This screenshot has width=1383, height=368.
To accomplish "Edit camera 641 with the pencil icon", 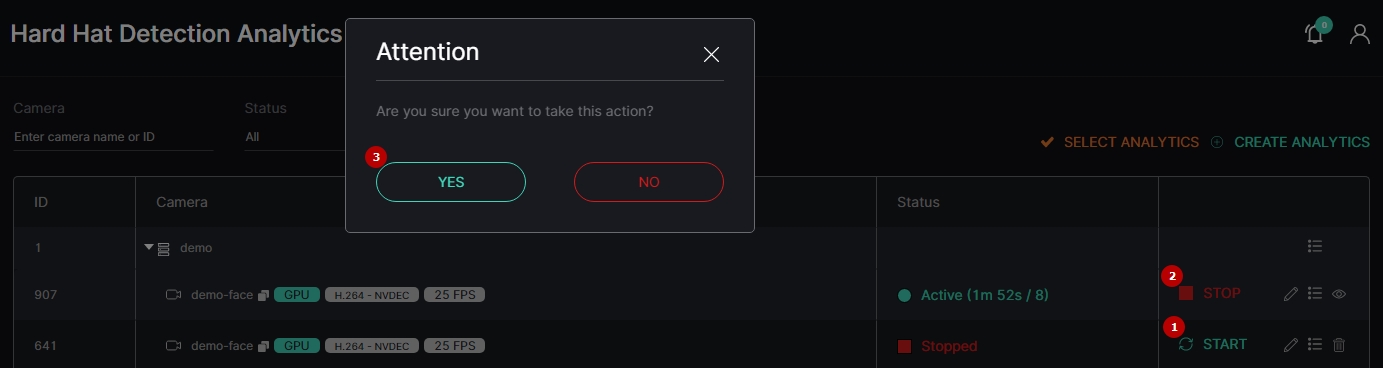I will [x=1291, y=345].
